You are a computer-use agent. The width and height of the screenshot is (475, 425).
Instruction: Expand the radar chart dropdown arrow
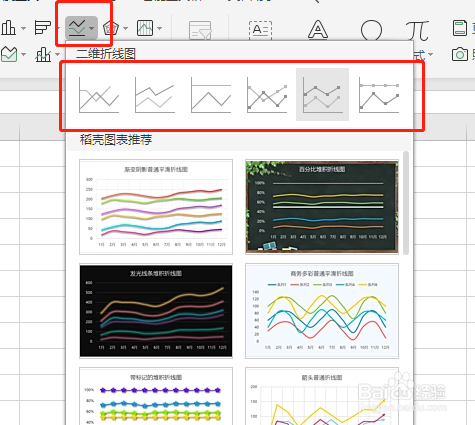(125, 28)
